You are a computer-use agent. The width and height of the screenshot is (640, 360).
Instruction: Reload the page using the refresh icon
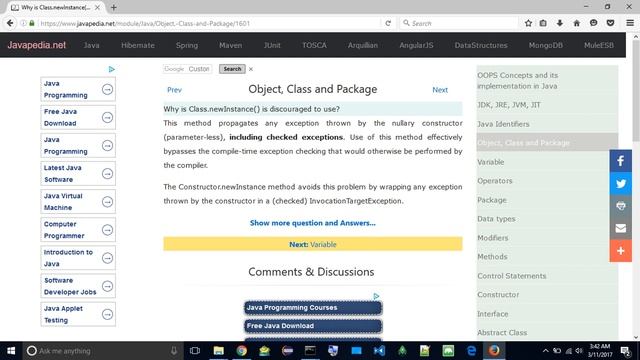pos(388,23)
